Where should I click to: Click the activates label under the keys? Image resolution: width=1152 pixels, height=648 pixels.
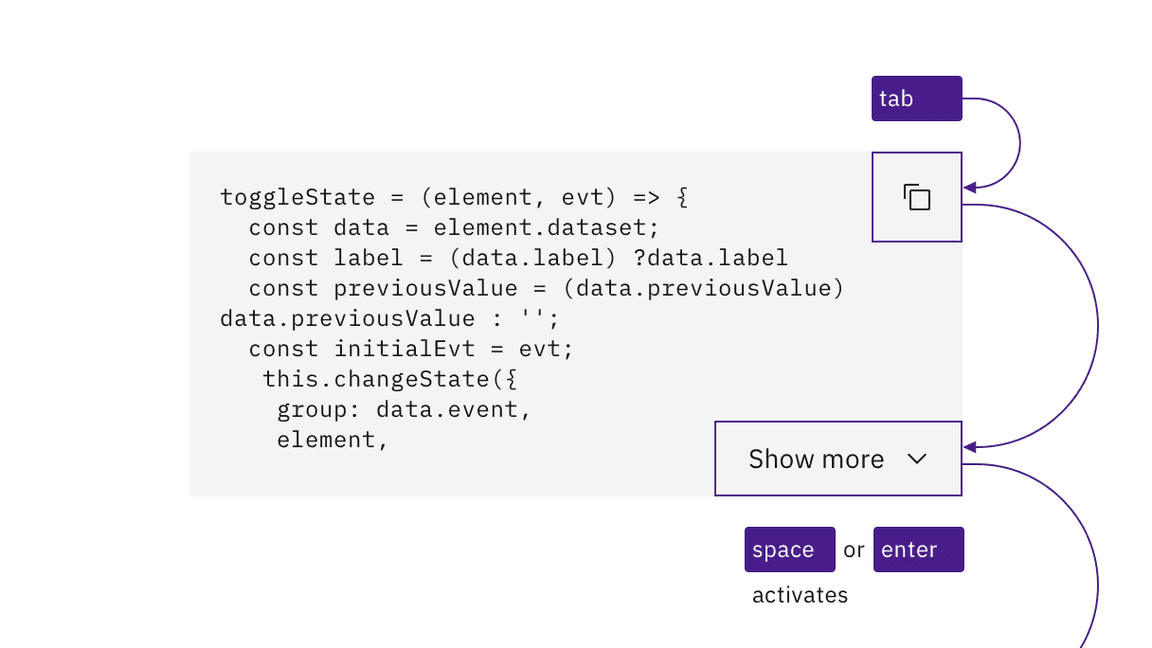[x=799, y=594]
